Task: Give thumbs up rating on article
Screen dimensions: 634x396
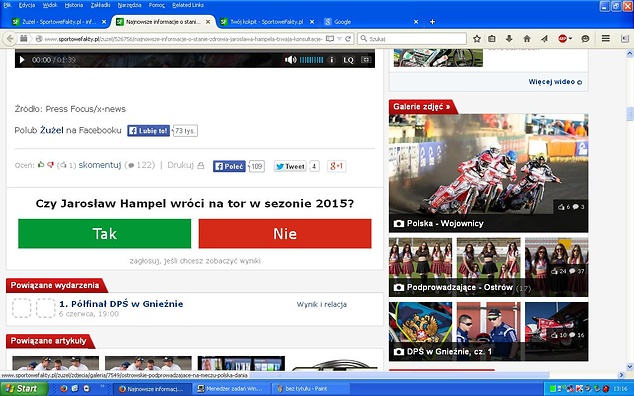Action: pos(41,165)
